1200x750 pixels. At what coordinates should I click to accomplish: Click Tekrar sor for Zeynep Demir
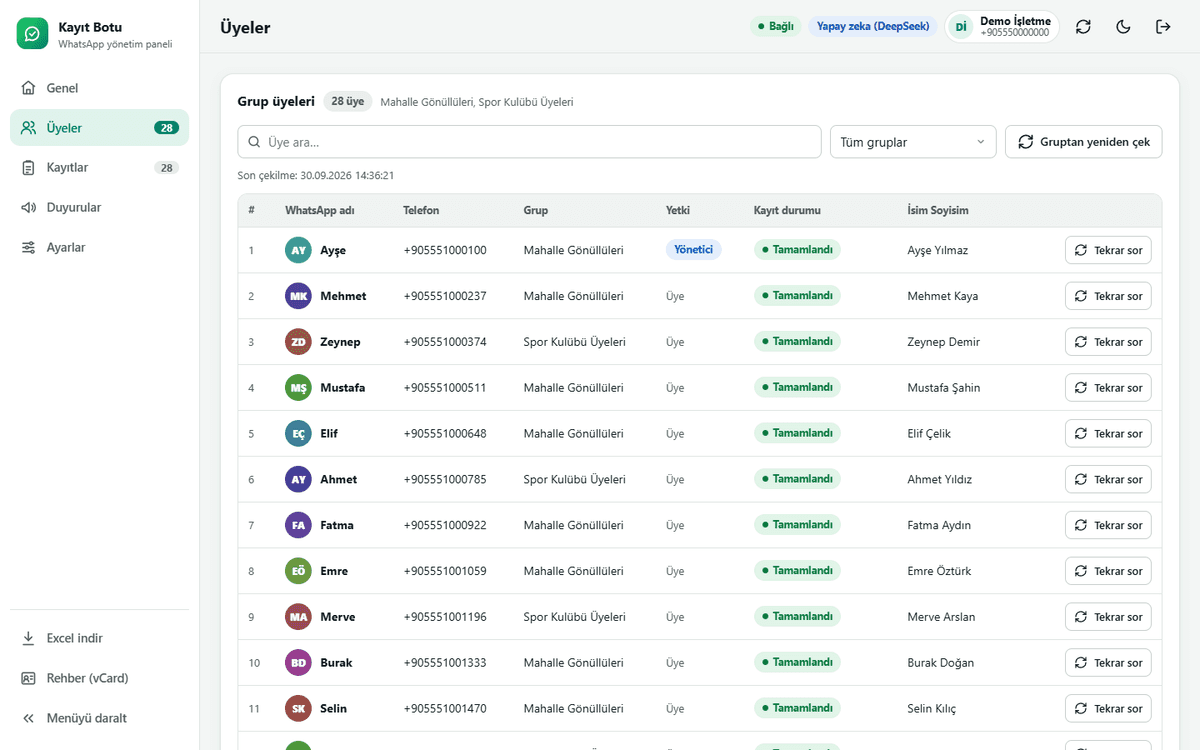1108,342
